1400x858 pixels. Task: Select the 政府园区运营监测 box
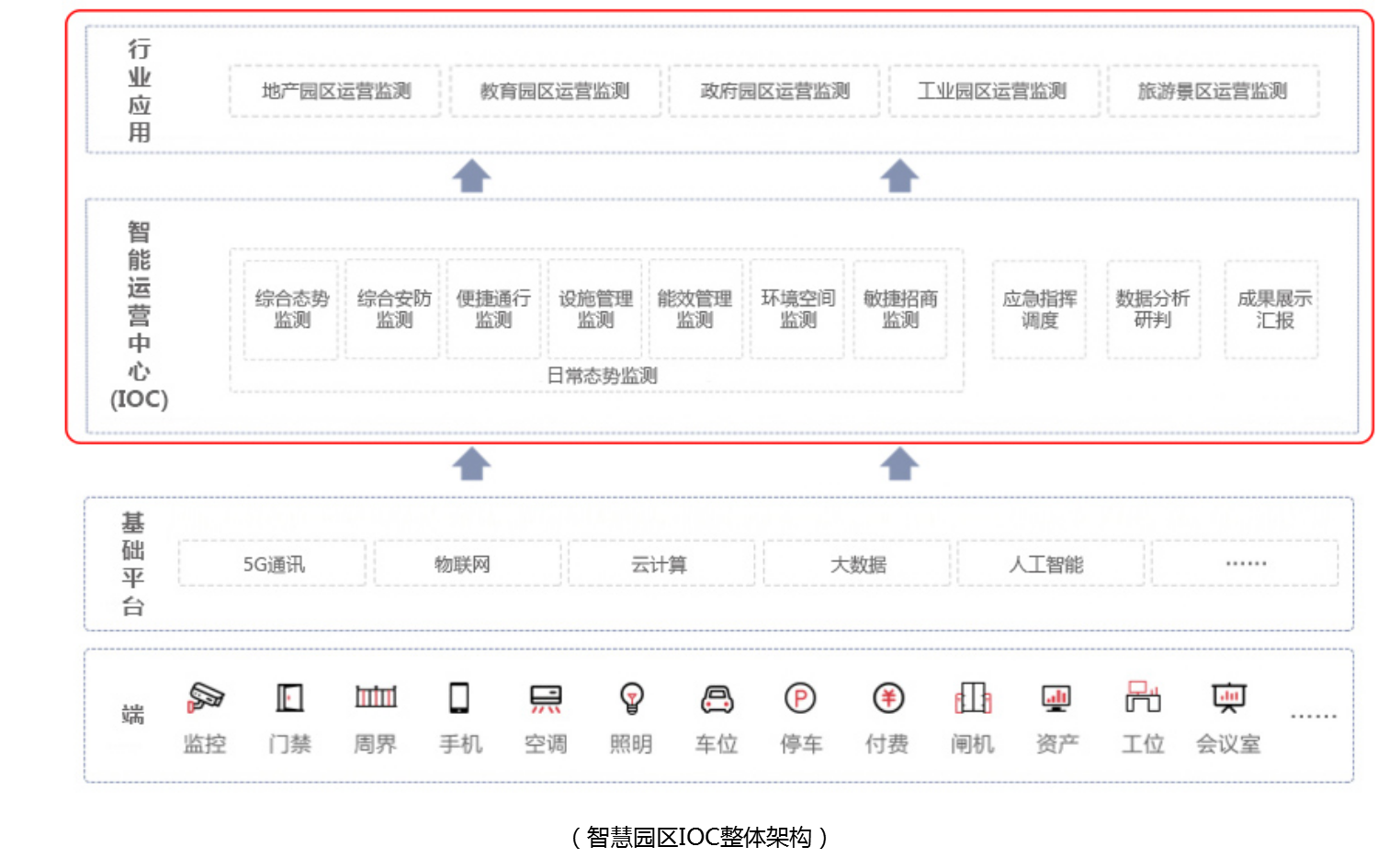pyautogui.click(x=774, y=91)
